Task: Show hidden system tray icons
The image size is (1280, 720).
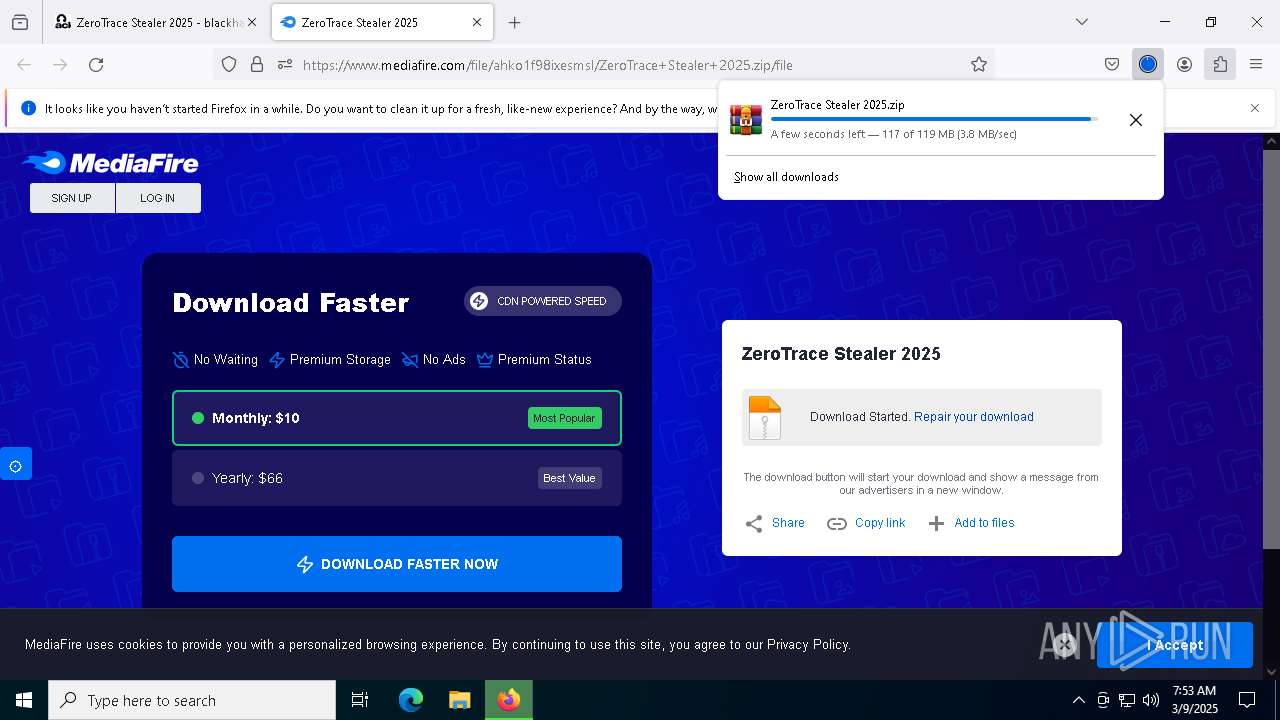Action: coord(1078,700)
